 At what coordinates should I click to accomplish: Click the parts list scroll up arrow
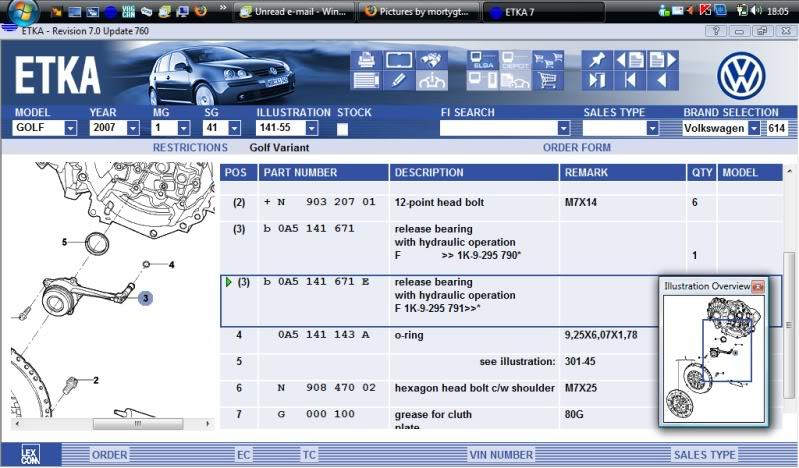click(789, 172)
